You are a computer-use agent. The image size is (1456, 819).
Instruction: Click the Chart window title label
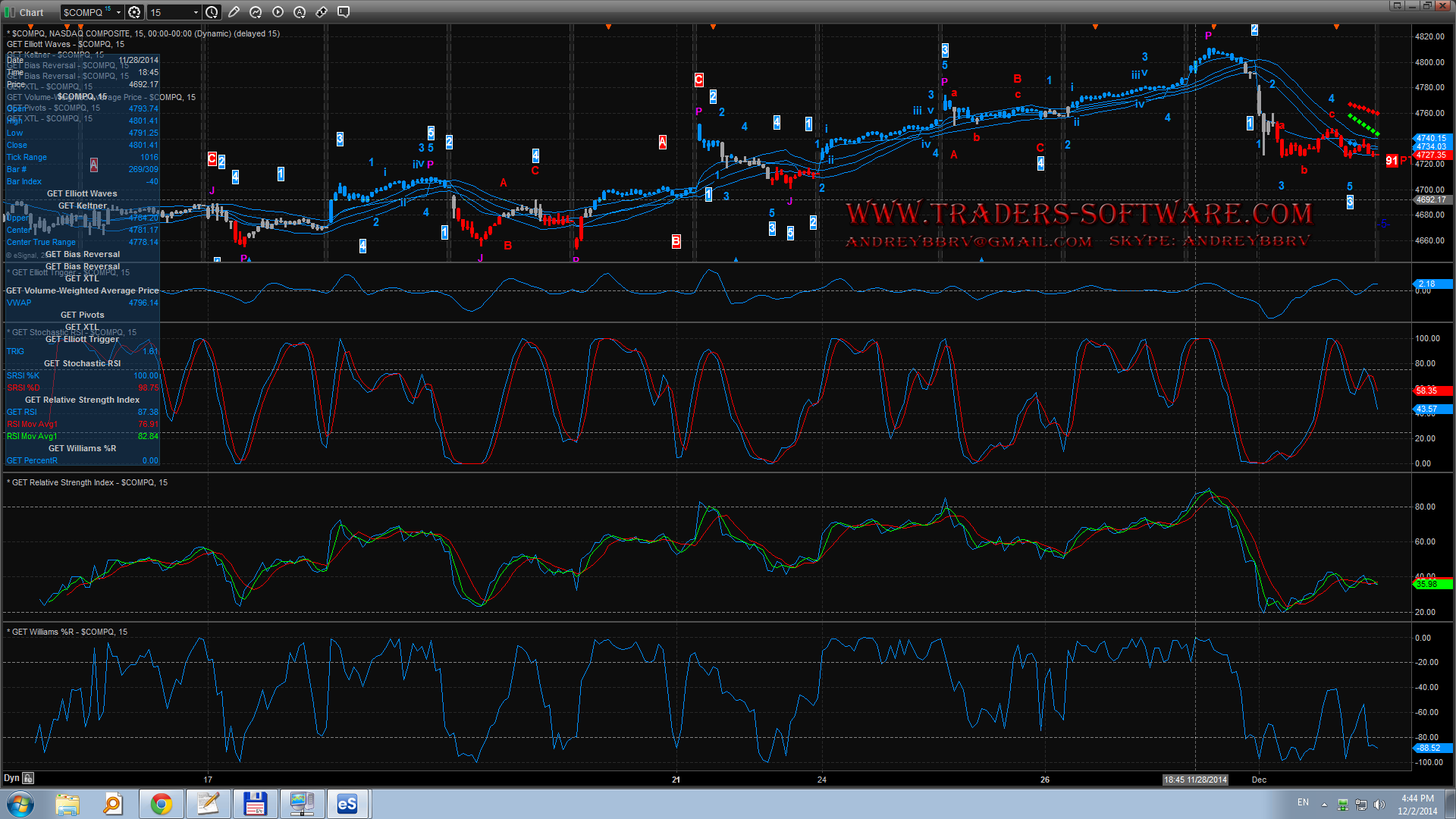pyautogui.click(x=31, y=12)
